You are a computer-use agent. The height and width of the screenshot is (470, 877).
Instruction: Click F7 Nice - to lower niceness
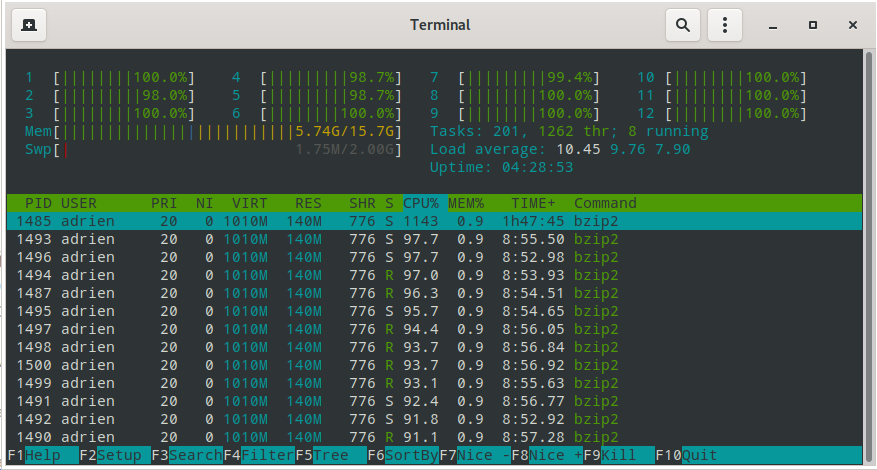tap(475, 455)
